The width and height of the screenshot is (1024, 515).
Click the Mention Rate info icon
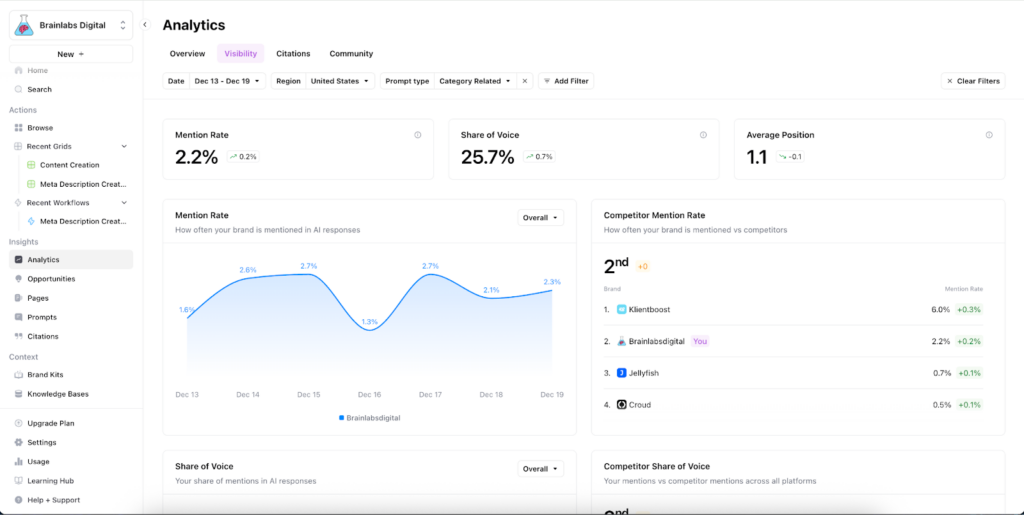[x=417, y=135]
